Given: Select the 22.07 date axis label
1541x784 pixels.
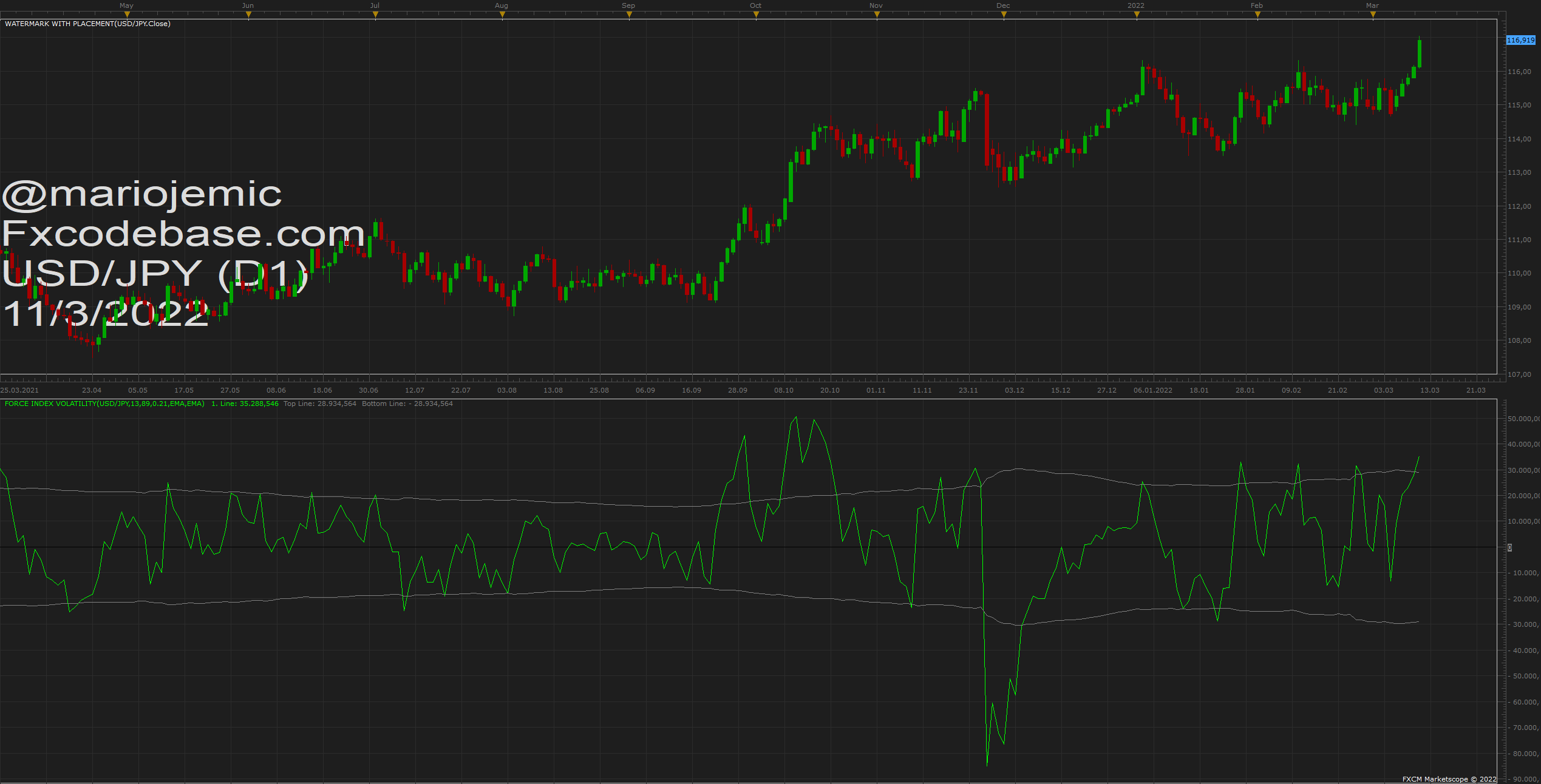Looking at the screenshot, I should click(x=461, y=390).
